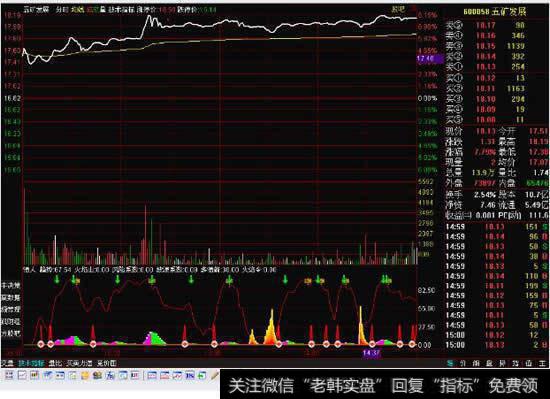Viewport: 550px width, 399px height.
Task: Click the sell-3 row with volume 1139
Action: pyautogui.click(x=486, y=46)
